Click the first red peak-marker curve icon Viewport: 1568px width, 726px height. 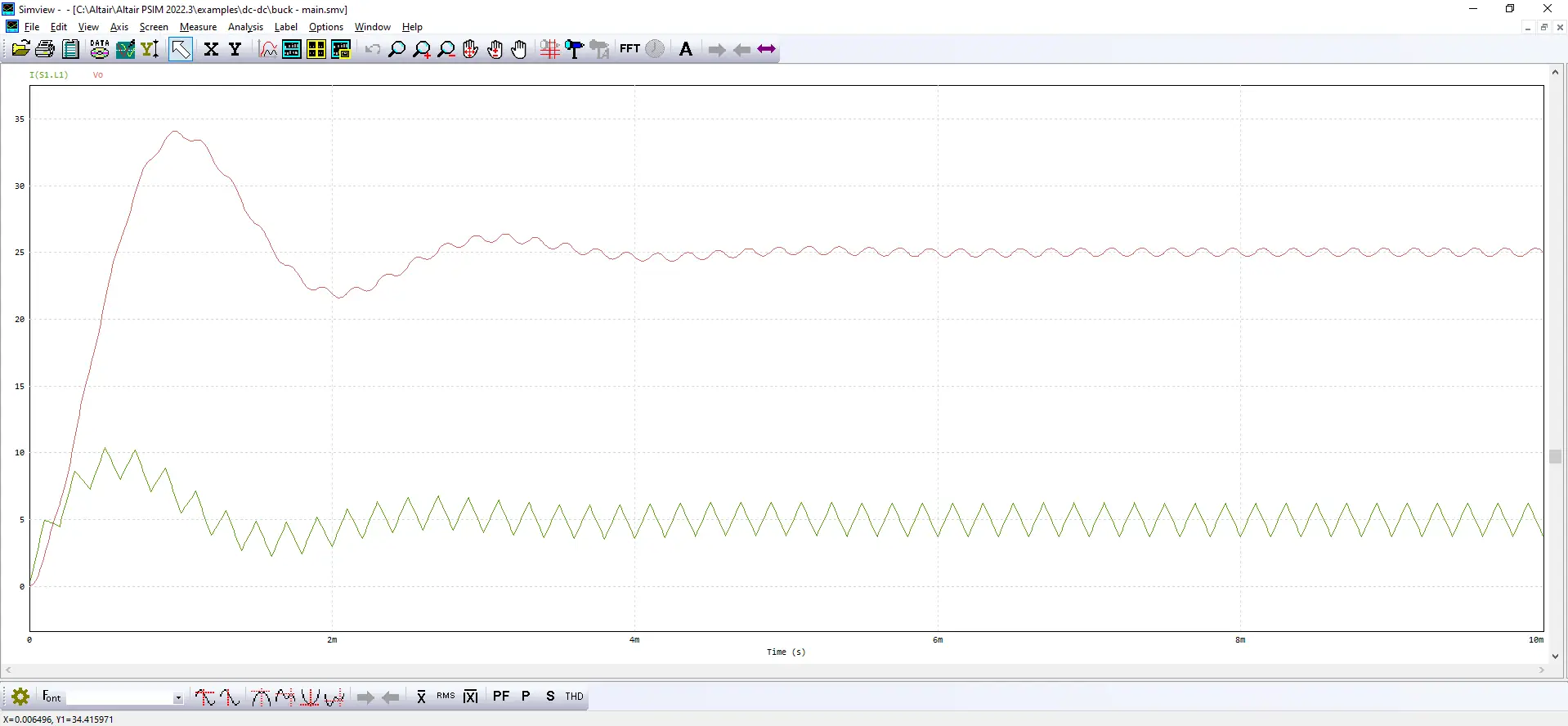[204, 697]
